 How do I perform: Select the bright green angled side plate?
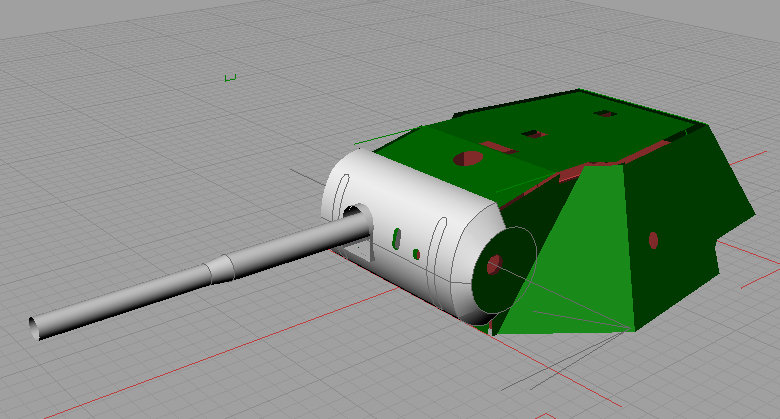(590, 250)
